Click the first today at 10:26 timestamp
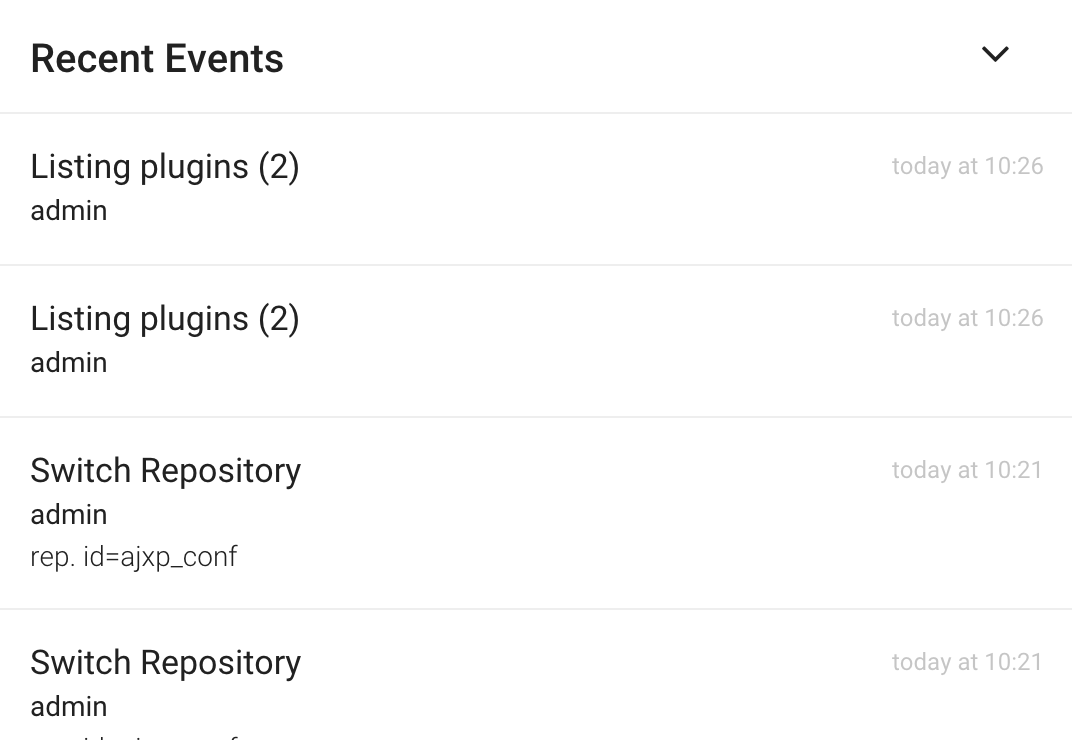 tap(967, 166)
